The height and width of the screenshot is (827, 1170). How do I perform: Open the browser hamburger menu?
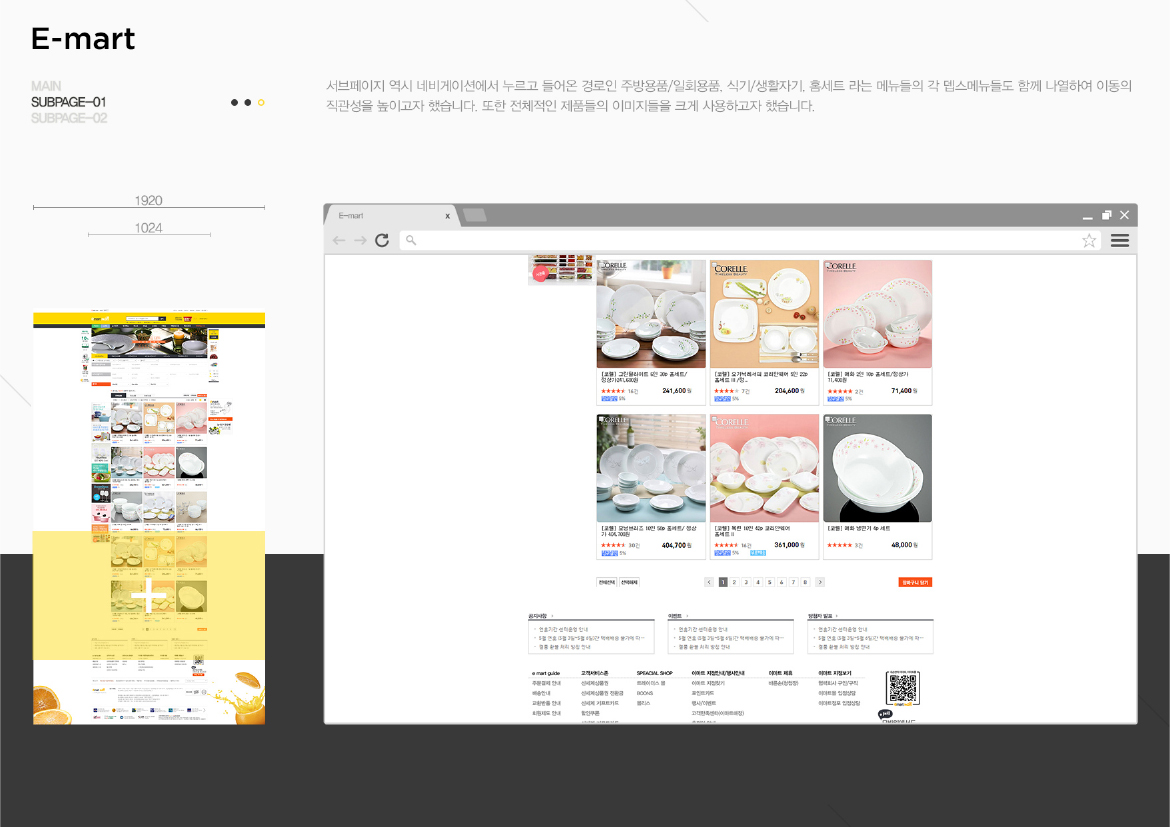pyautogui.click(x=1120, y=240)
